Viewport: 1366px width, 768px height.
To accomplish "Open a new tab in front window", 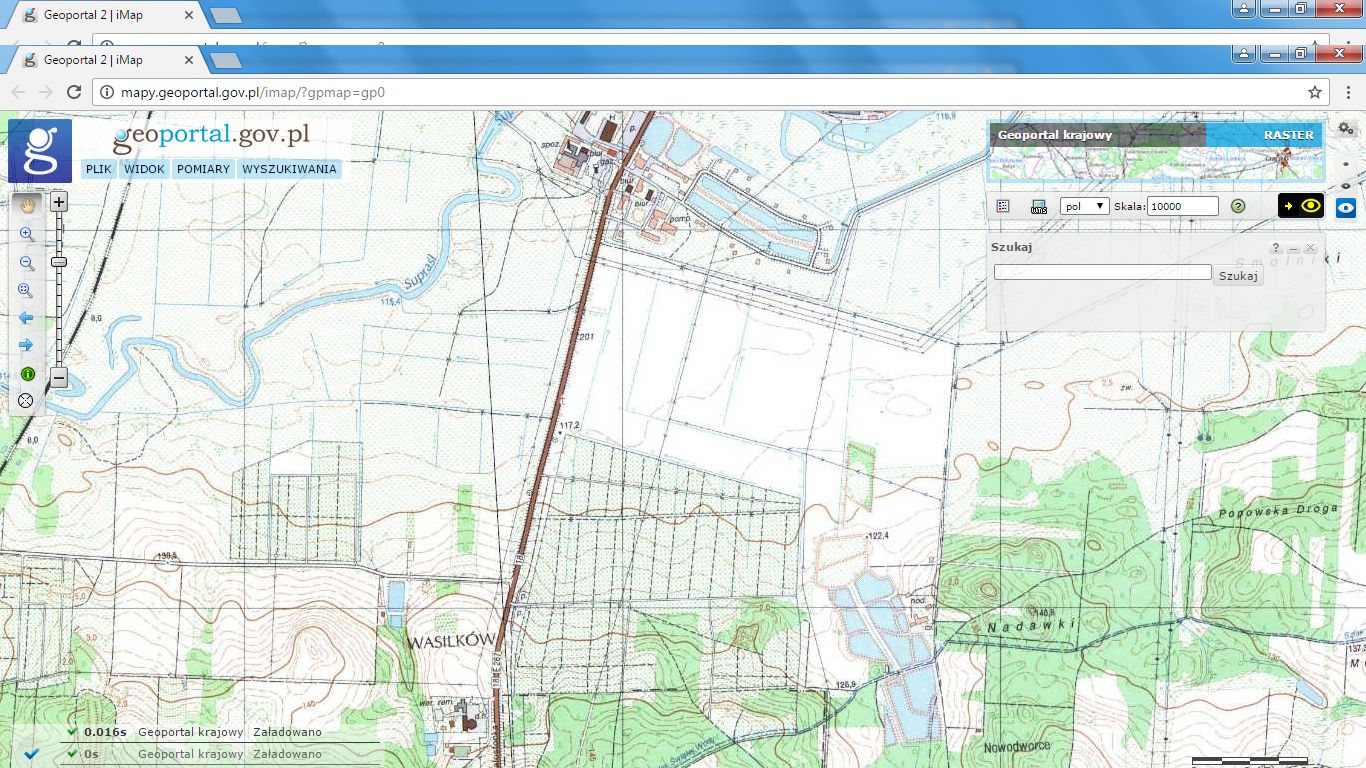I will tap(227, 61).
